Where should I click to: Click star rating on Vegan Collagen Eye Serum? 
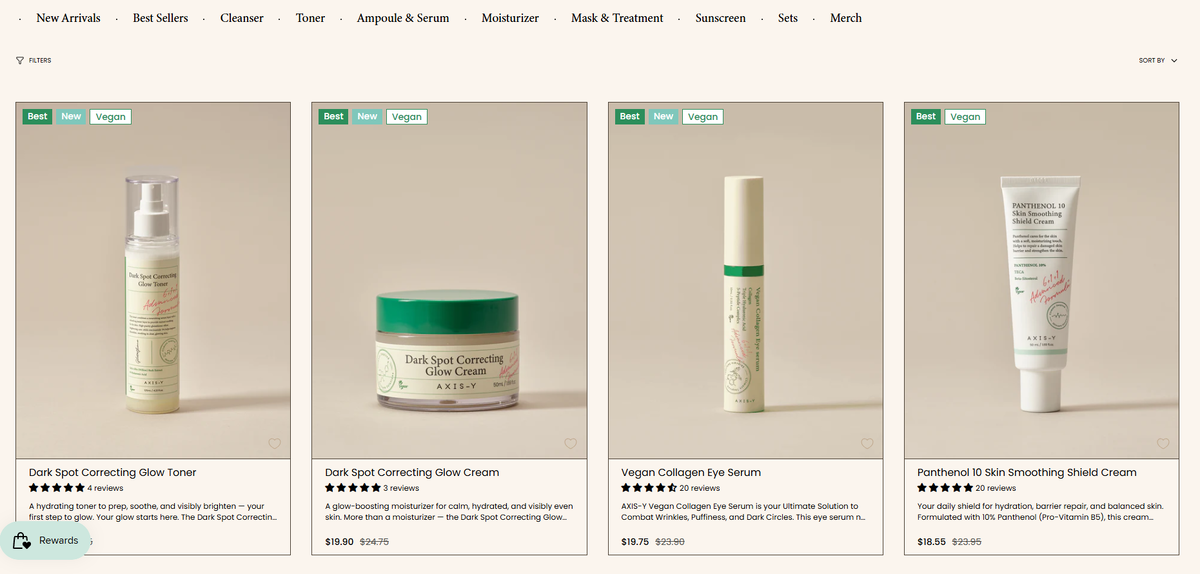pyautogui.click(x=649, y=488)
